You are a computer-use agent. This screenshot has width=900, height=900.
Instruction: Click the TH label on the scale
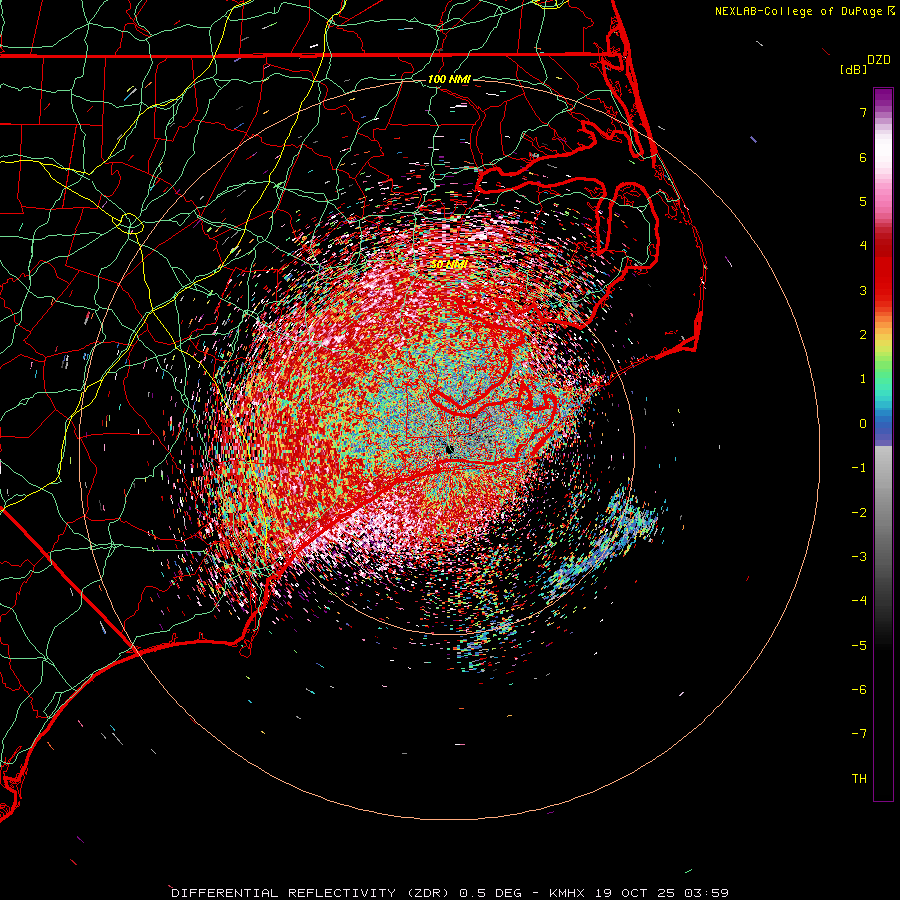point(859,779)
